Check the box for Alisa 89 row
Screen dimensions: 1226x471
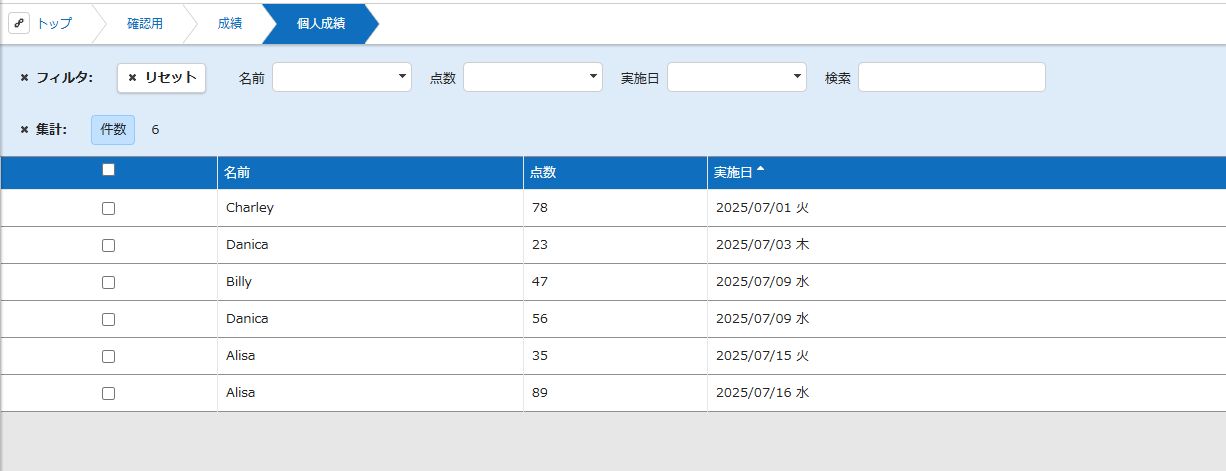pos(109,393)
